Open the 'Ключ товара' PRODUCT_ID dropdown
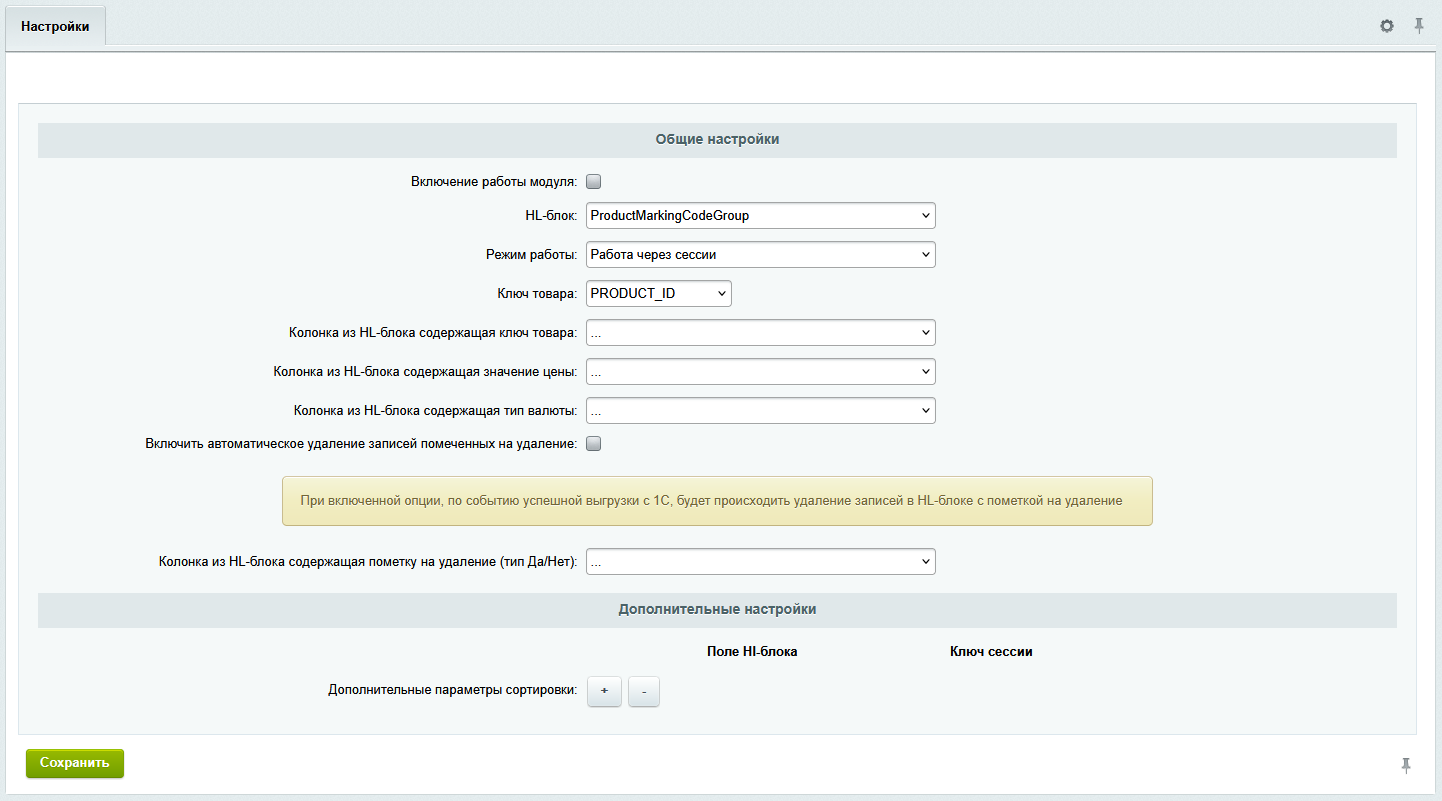The width and height of the screenshot is (1442, 801). 658,293
